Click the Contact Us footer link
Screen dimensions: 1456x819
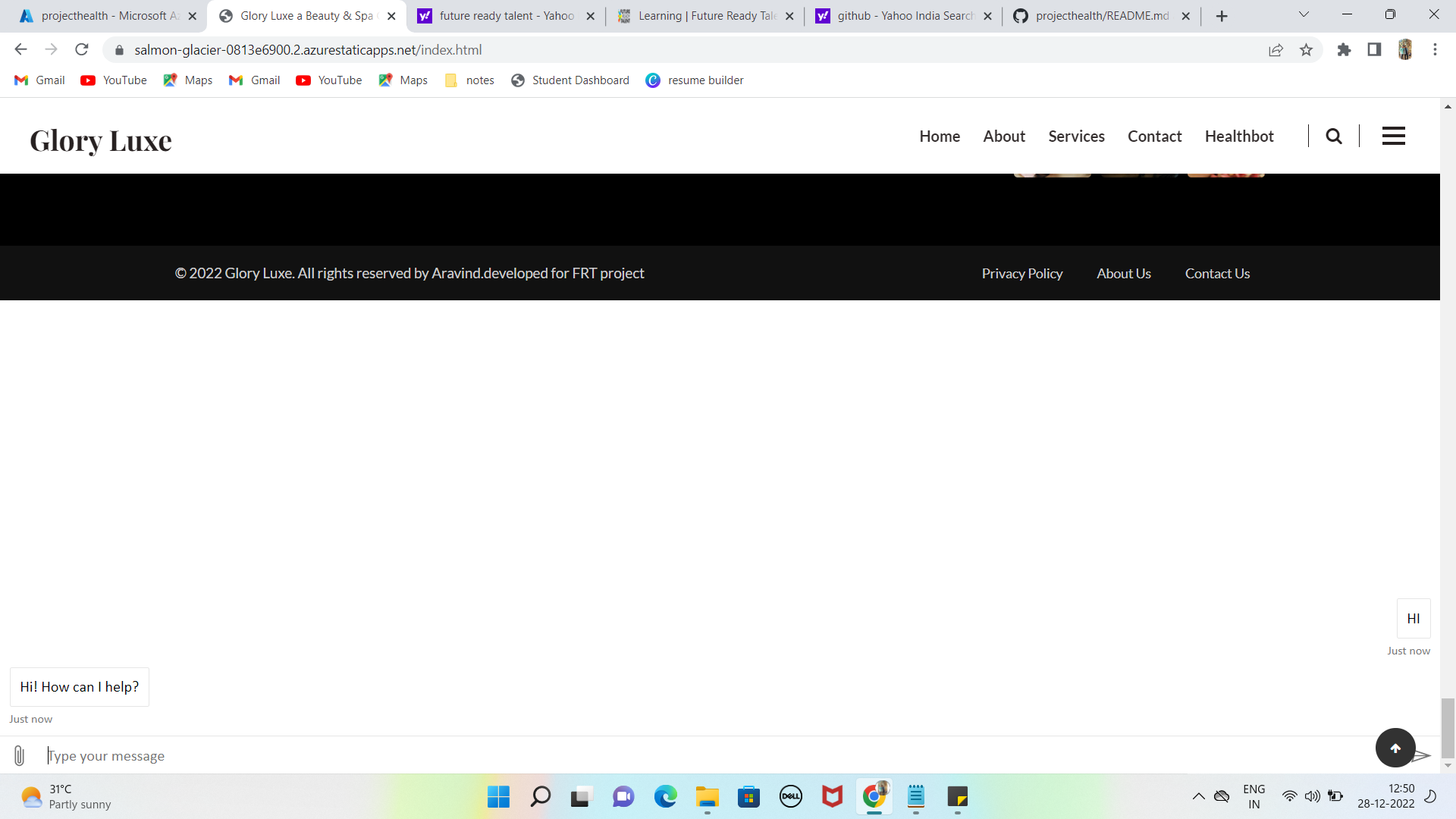point(1217,274)
